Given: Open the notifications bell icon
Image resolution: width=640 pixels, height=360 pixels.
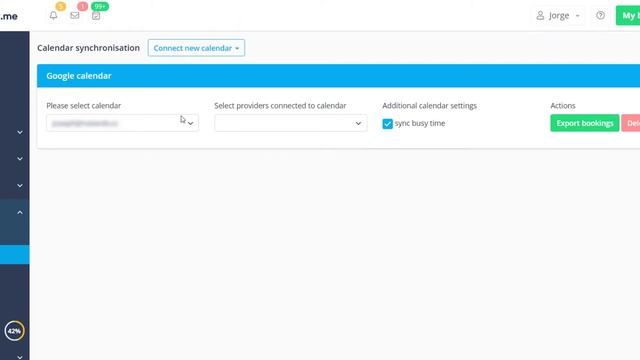Looking at the screenshot, I should [x=53, y=16].
